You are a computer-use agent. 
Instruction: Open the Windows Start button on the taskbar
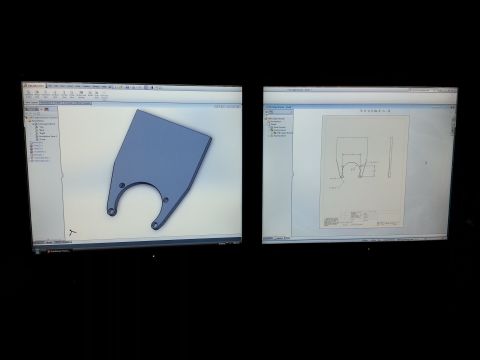click(x=38, y=252)
